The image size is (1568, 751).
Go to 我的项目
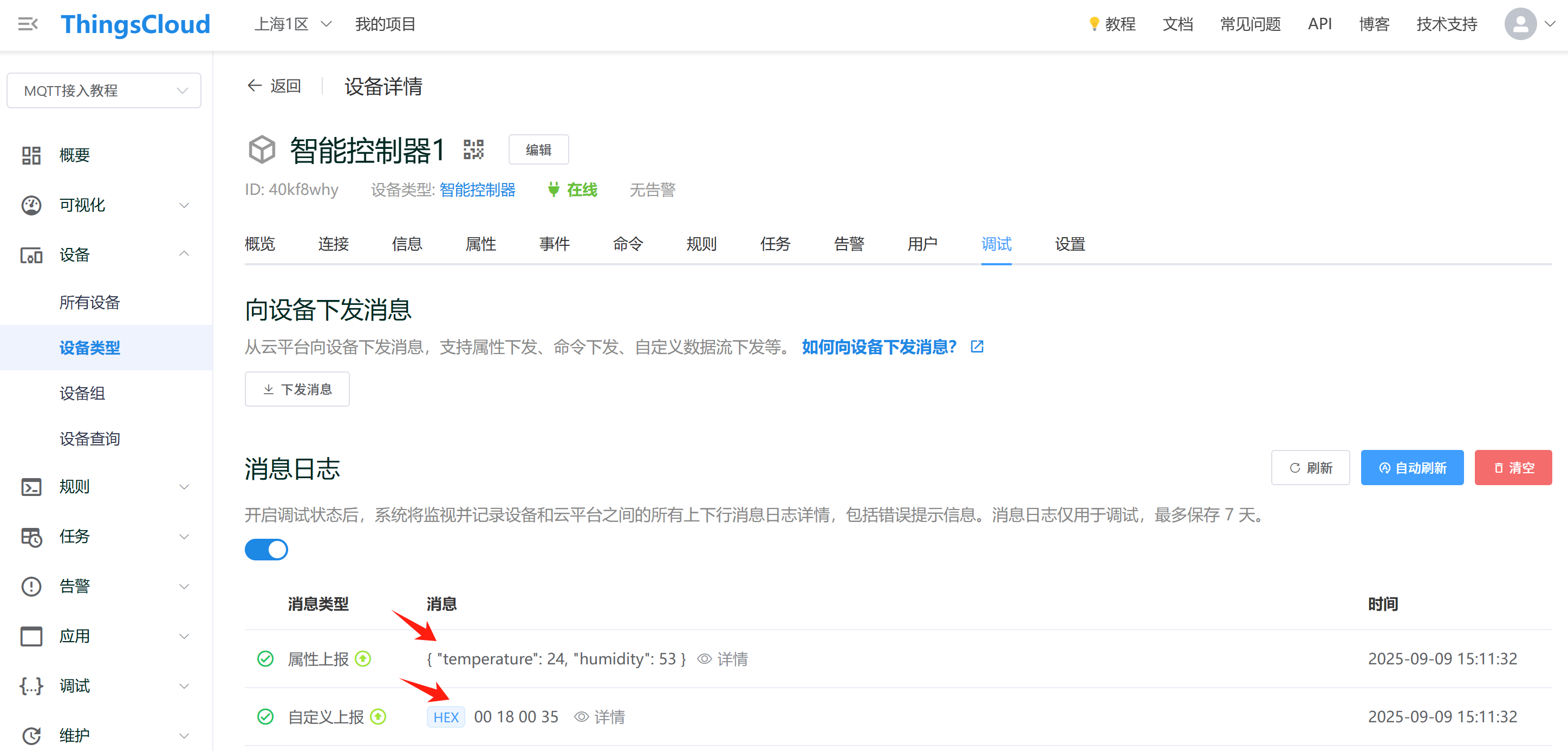(385, 24)
